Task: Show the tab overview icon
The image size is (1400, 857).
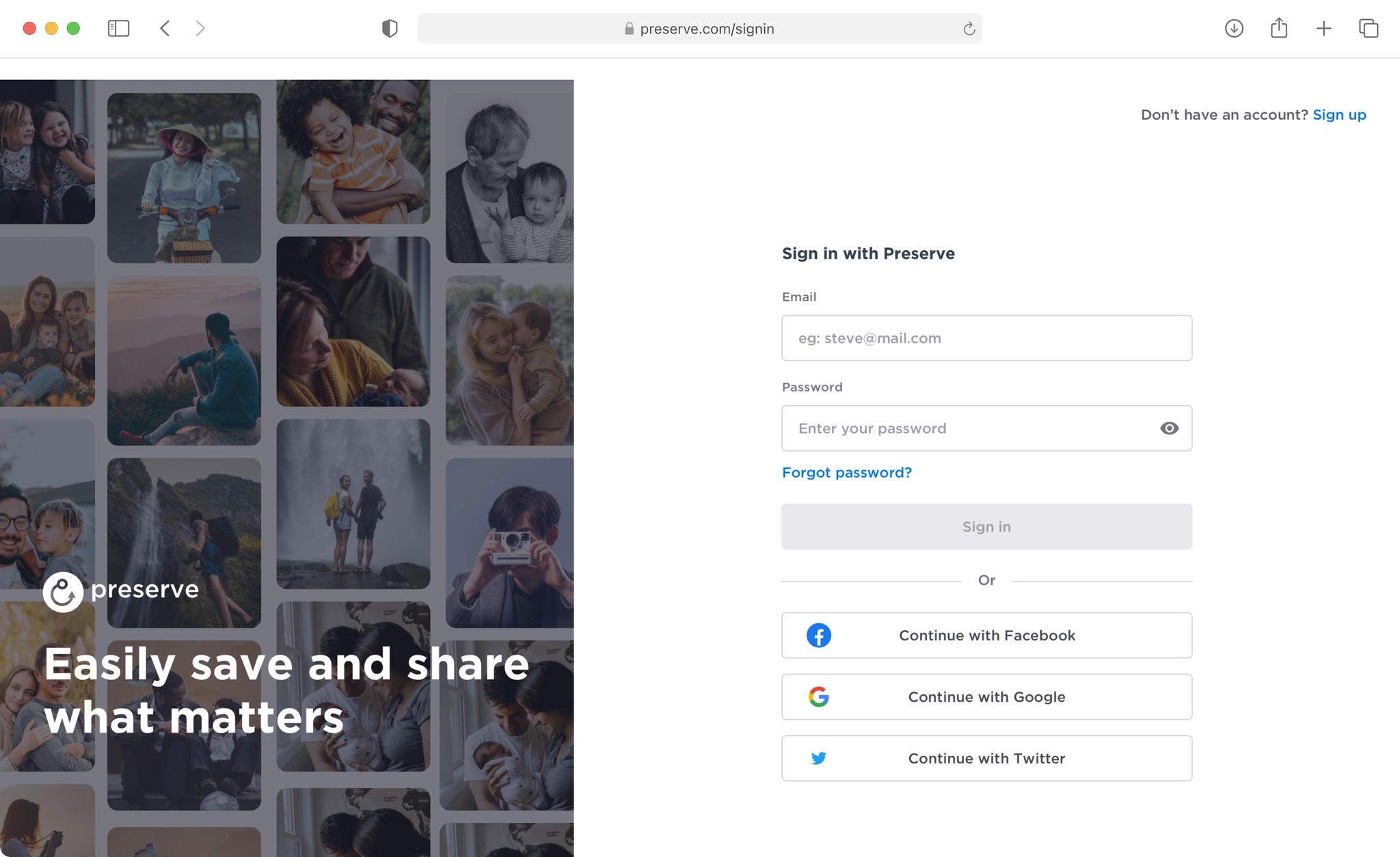Action: tap(1369, 28)
